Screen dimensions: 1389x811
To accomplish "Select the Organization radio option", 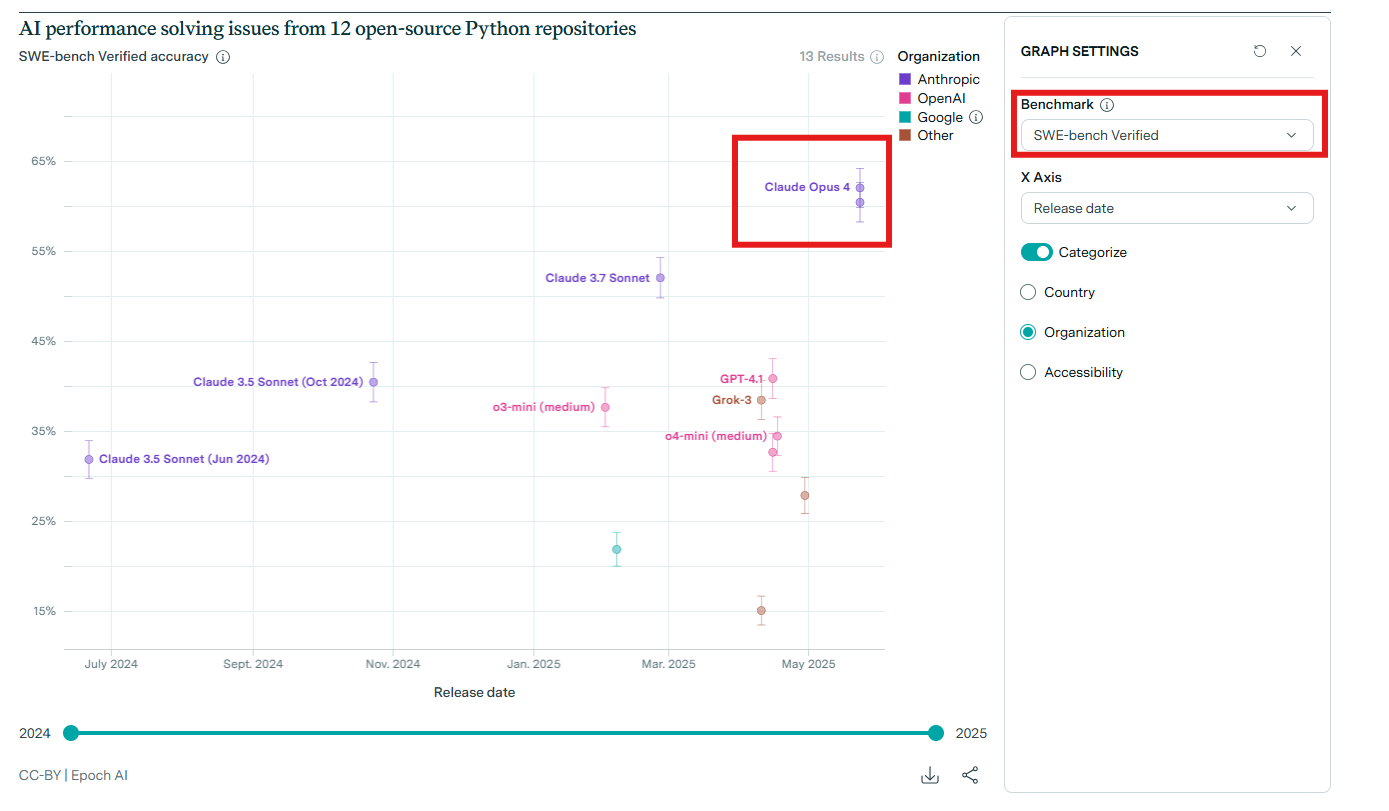I will coord(1028,332).
